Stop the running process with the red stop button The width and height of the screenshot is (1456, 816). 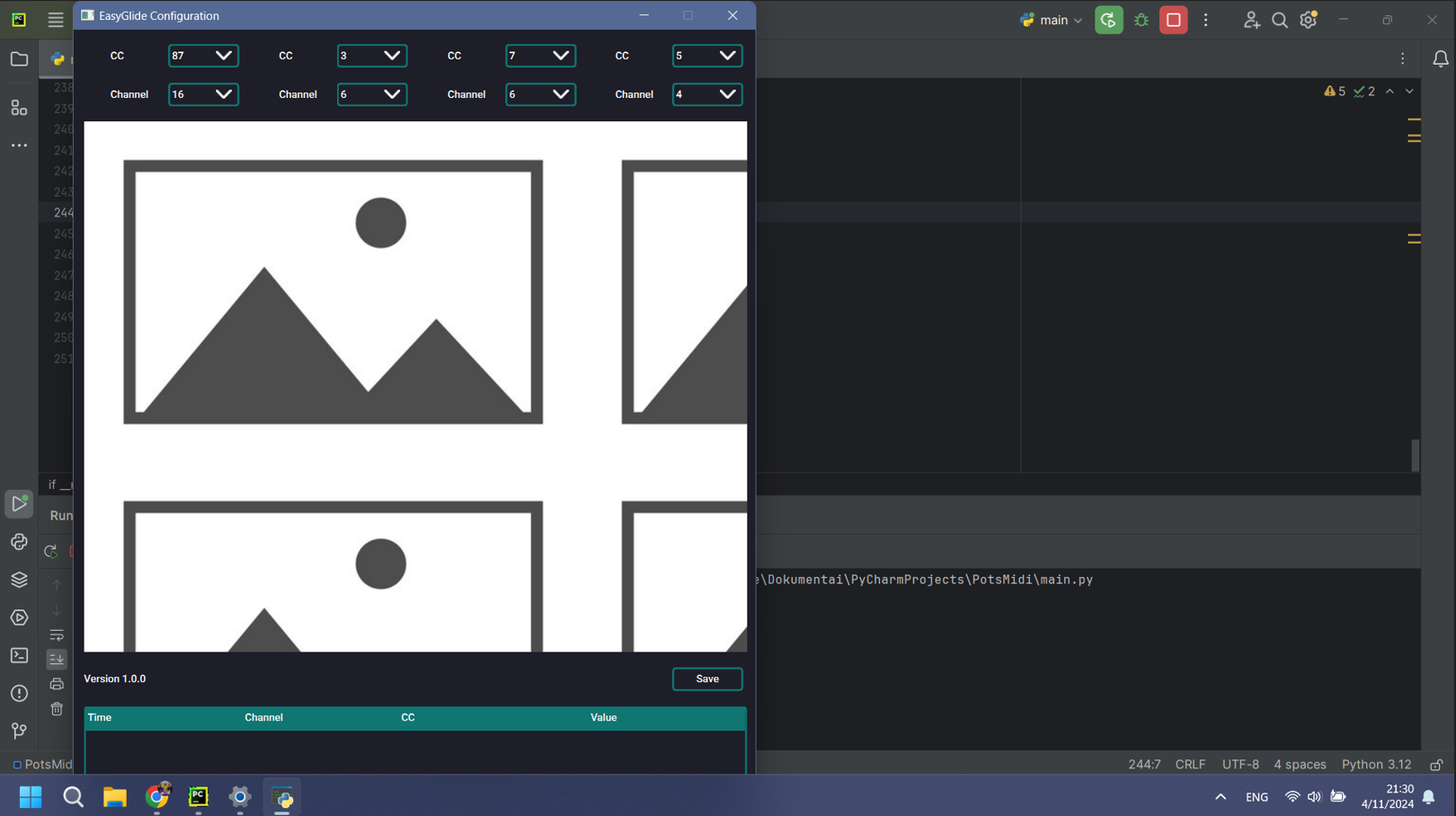tap(1173, 20)
